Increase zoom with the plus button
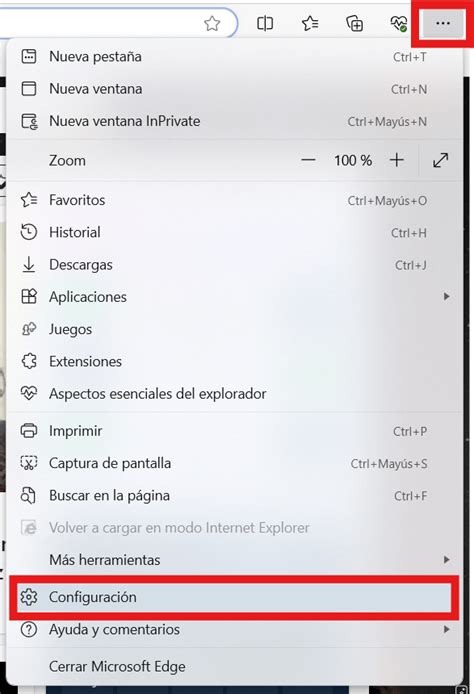Image resolution: width=474 pixels, height=694 pixels. (x=397, y=160)
